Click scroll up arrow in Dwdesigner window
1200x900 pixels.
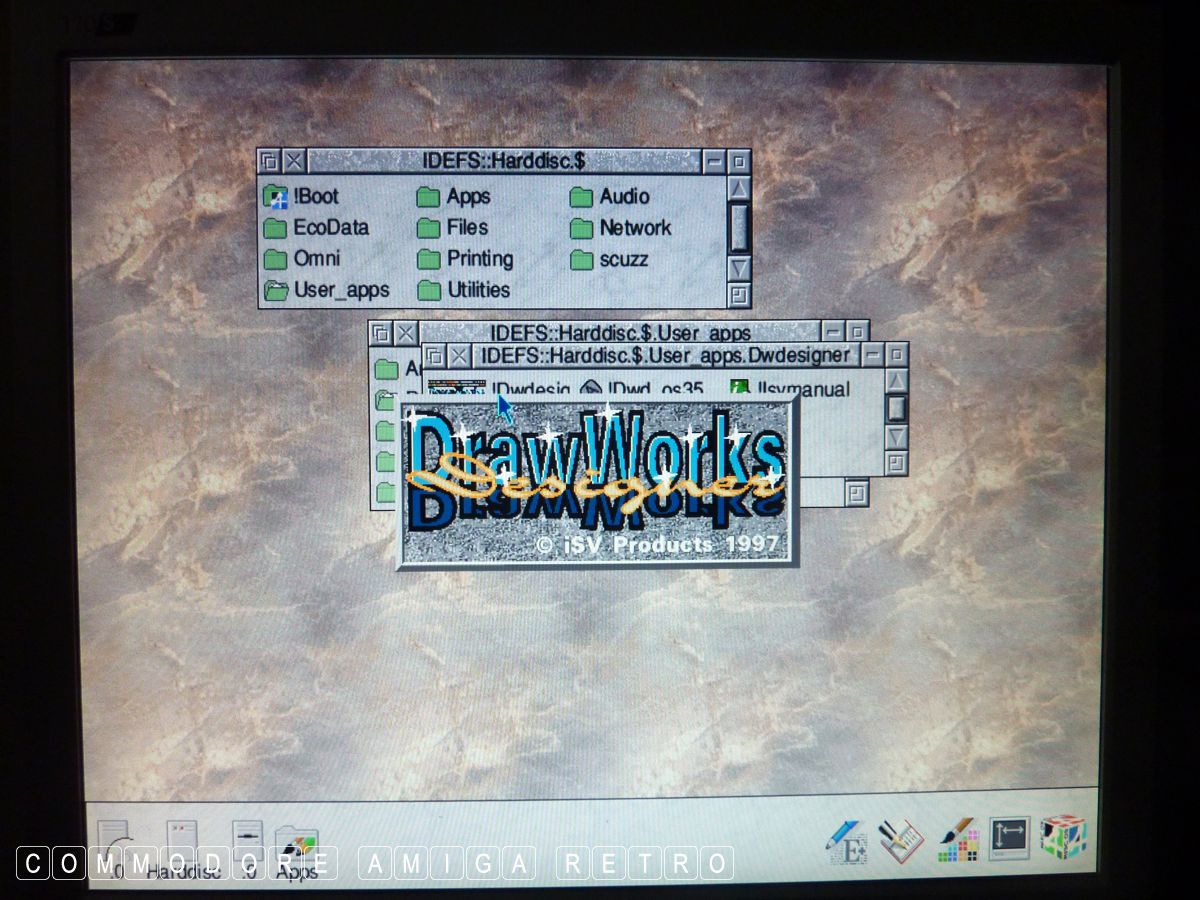(x=896, y=380)
